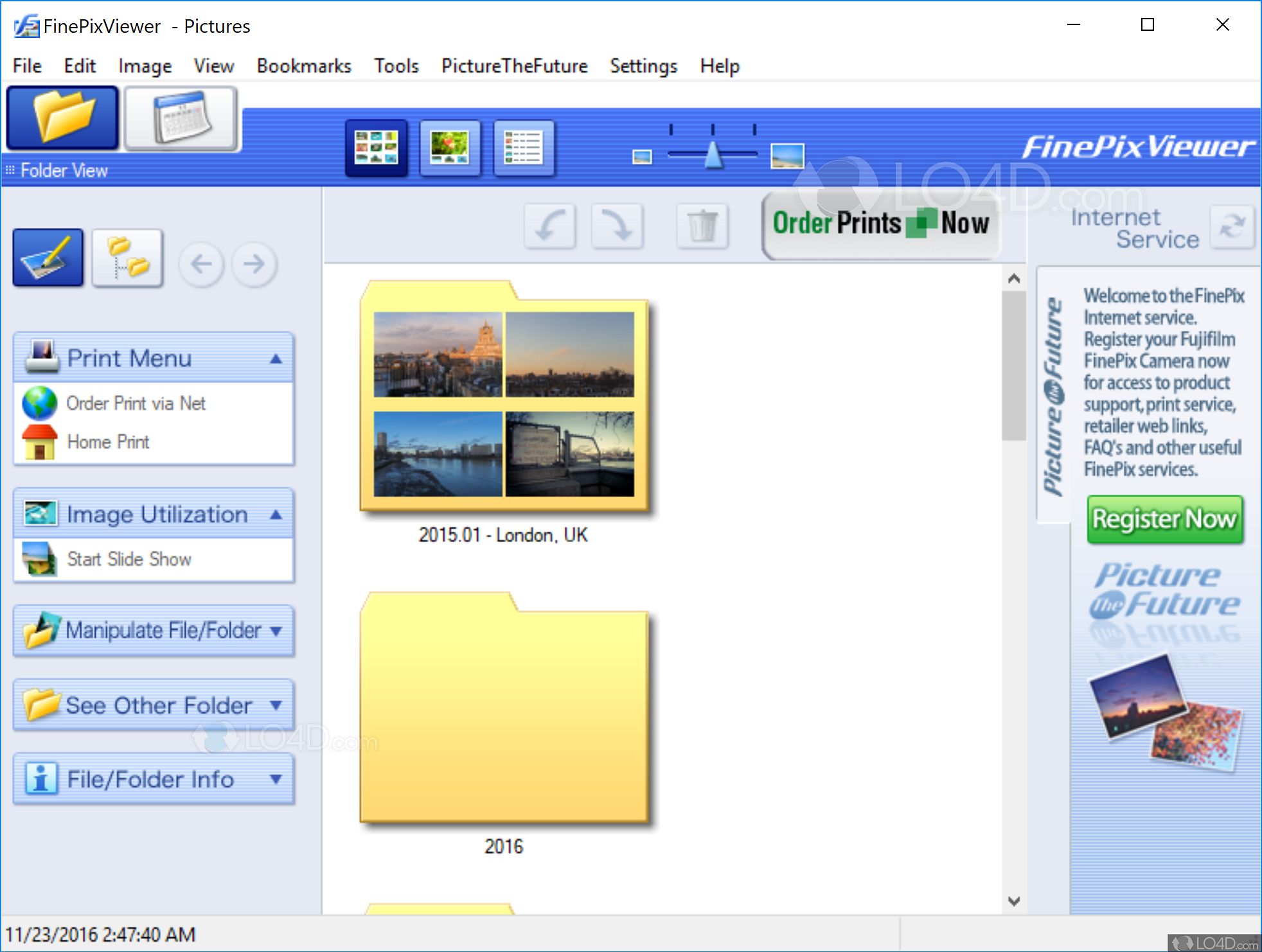The width and height of the screenshot is (1262, 952).
Task: Click the Register Now button
Action: click(1164, 519)
